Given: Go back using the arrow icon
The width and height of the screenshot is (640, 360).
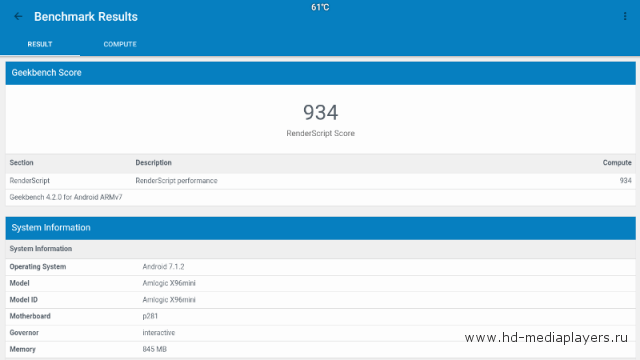Looking at the screenshot, I should pos(18,16).
